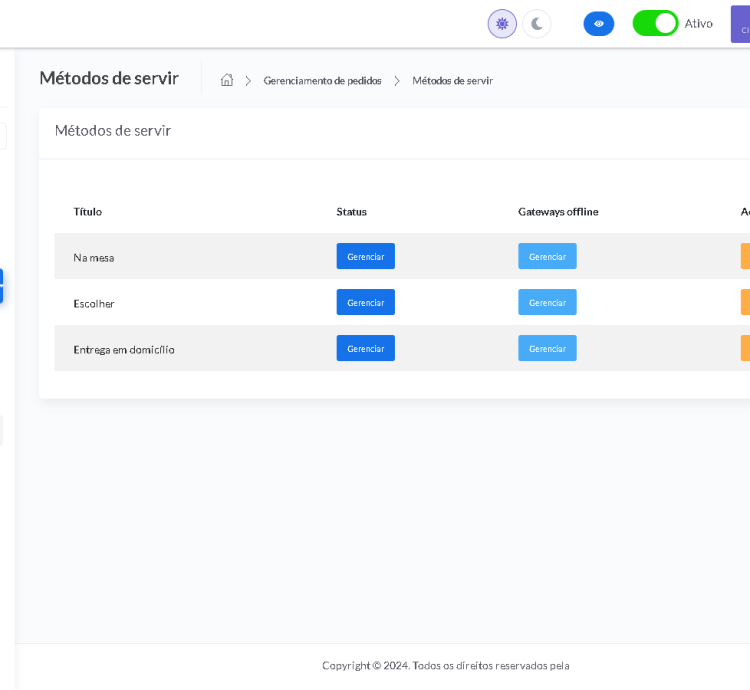750x690 pixels.
Task: Manage Gateways offline for Entrega em domicílio
Action: click(x=547, y=348)
